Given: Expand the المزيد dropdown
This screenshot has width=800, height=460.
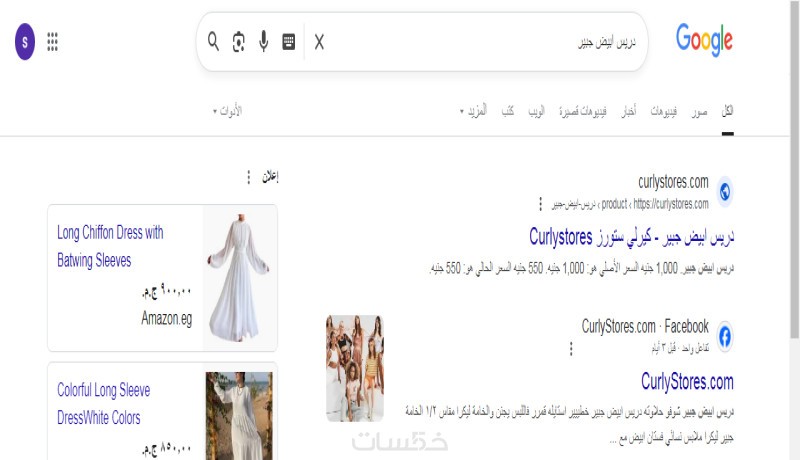Looking at the screenshot, I should coord(473,111).
